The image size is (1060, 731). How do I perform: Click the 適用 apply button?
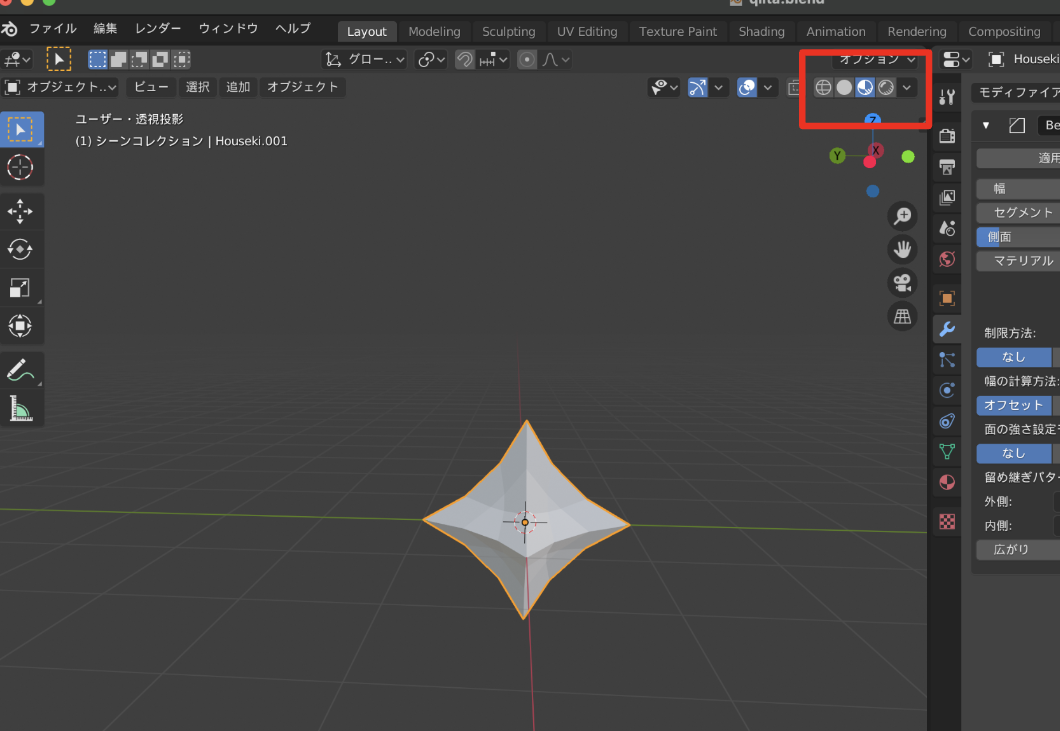point(1019,158)
